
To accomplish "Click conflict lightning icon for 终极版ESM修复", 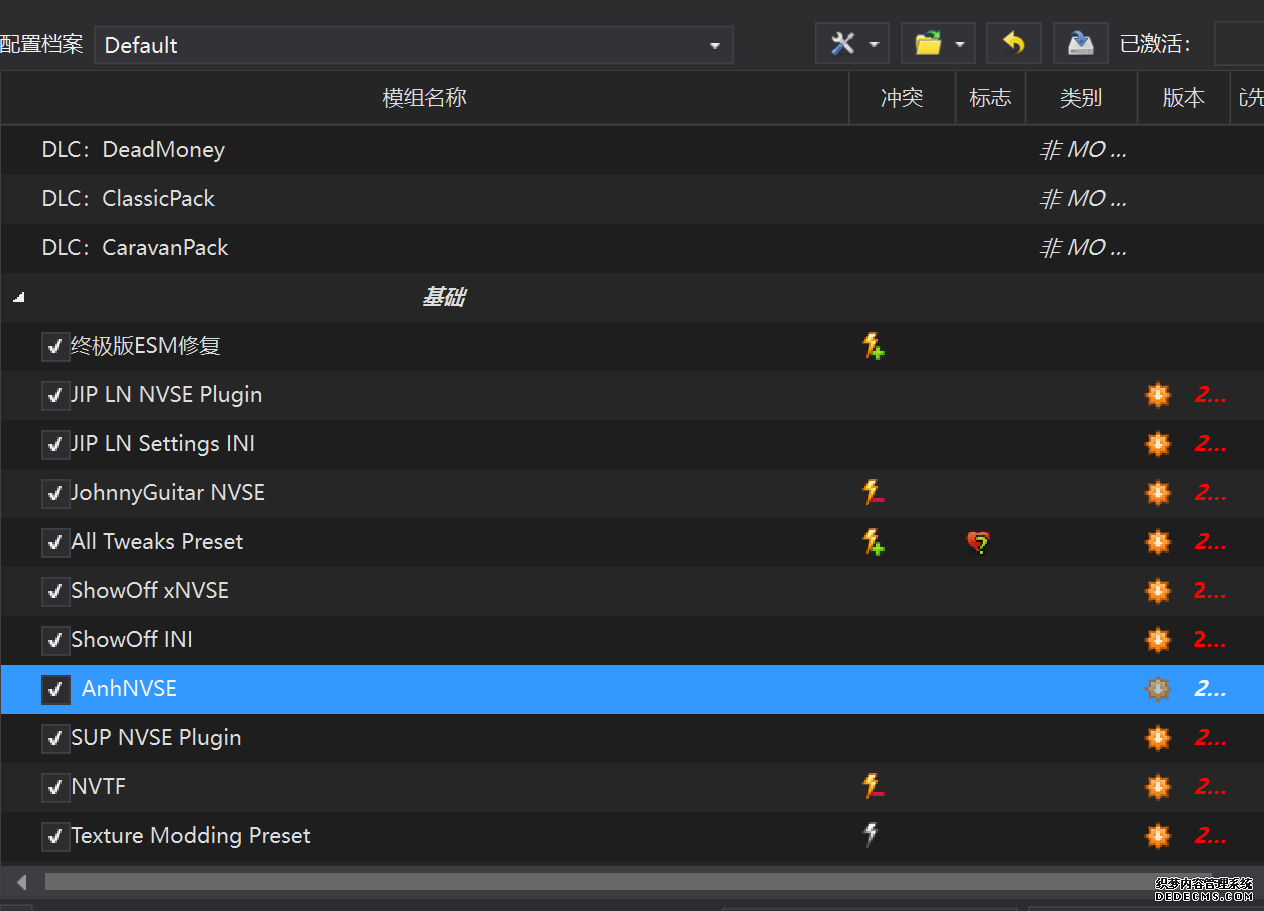I will (873, 346).
